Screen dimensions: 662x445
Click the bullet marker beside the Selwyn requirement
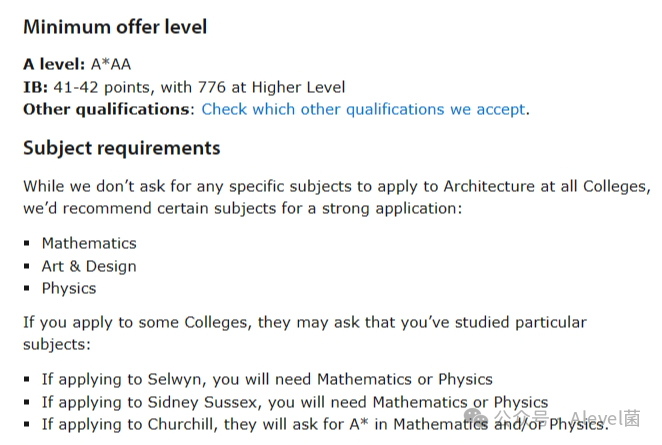27,379
